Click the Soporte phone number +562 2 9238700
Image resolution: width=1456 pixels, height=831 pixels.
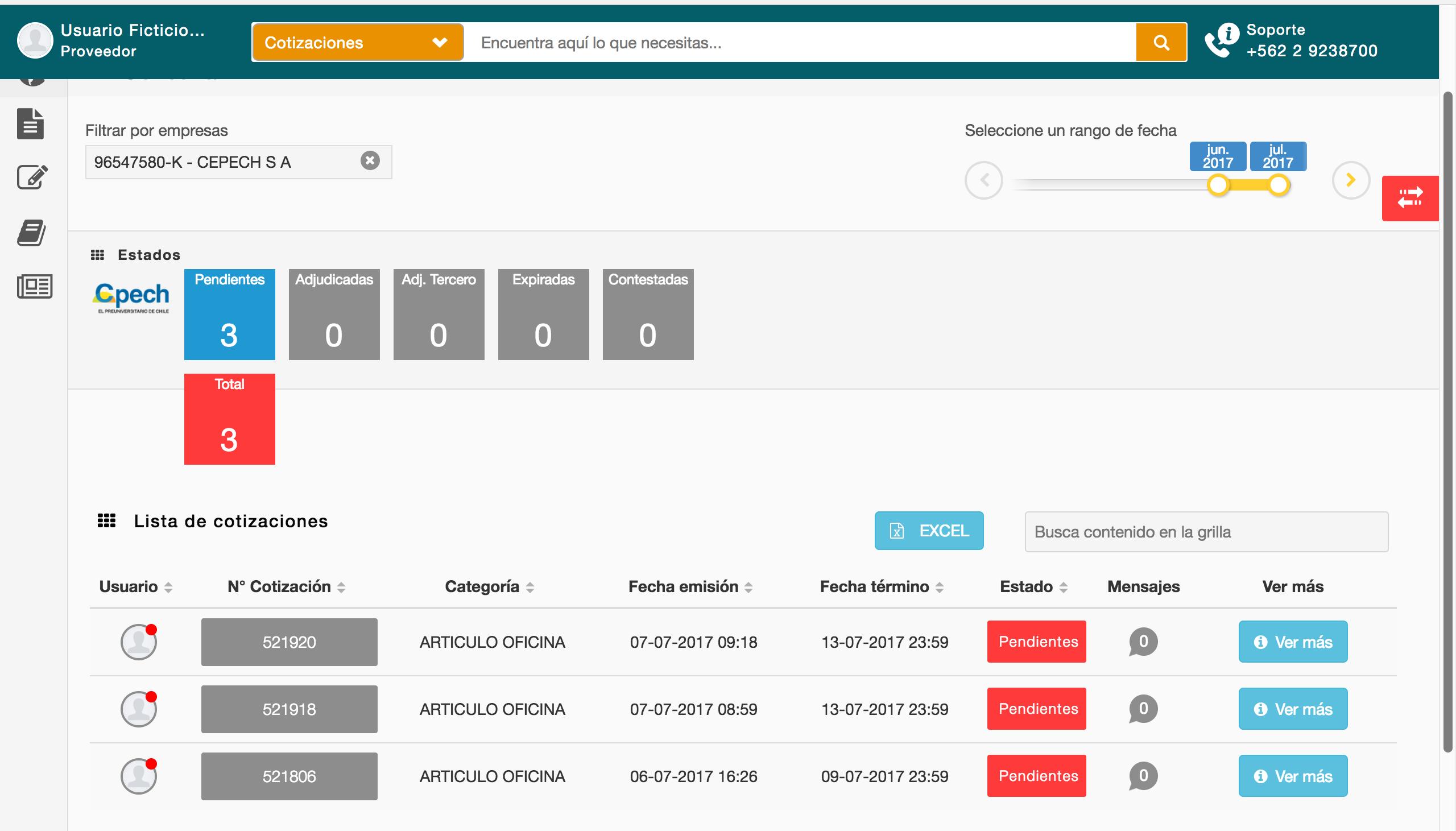tap(1312, 51)
